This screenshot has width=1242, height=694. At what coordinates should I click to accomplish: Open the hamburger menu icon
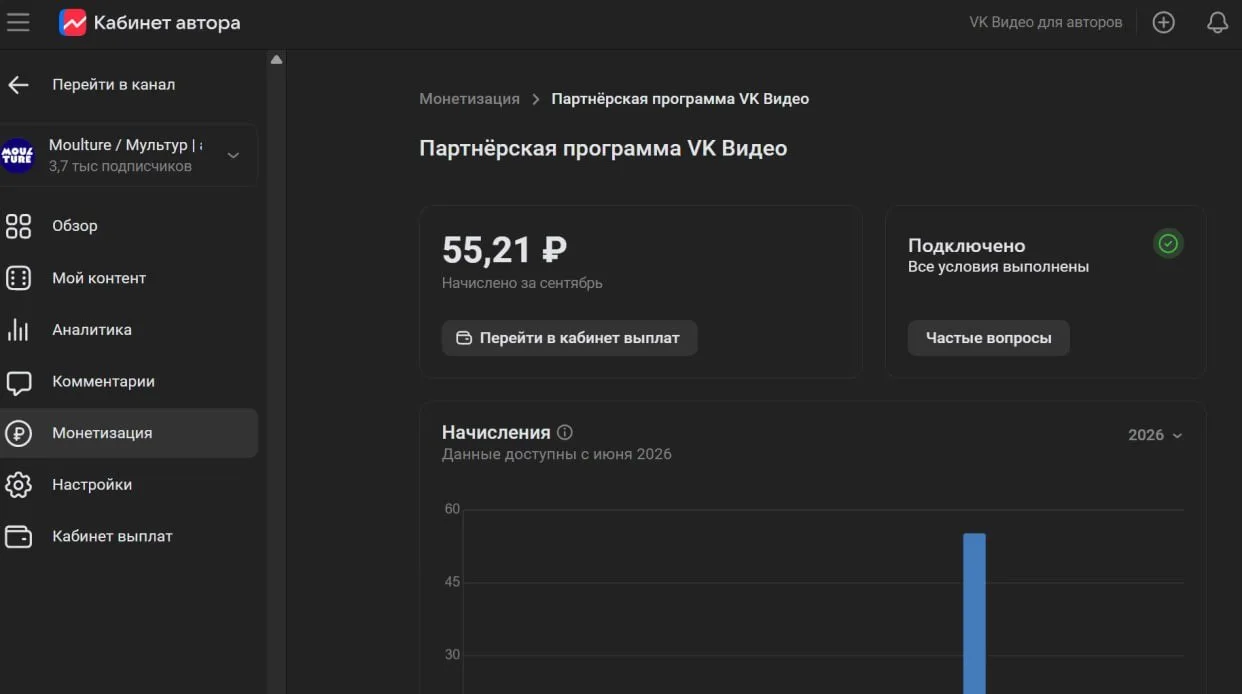(18, 22)
